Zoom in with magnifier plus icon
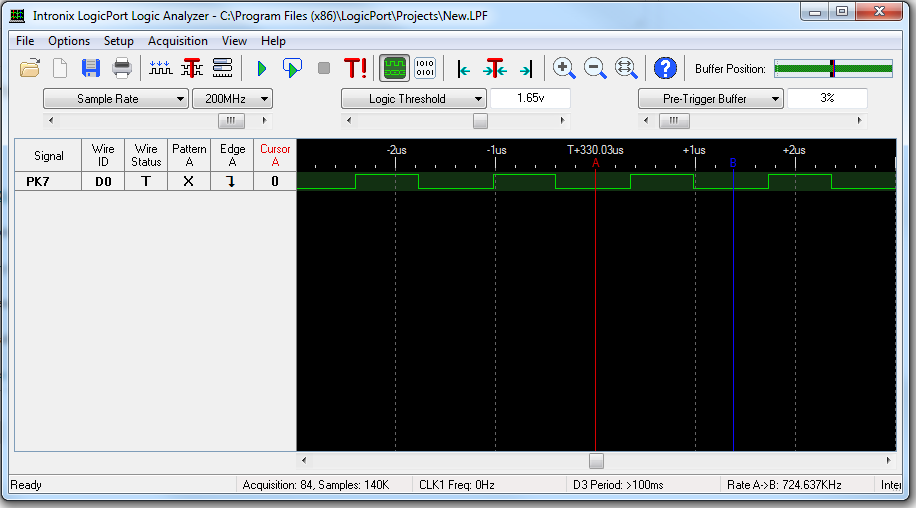 tap(564, 68)
